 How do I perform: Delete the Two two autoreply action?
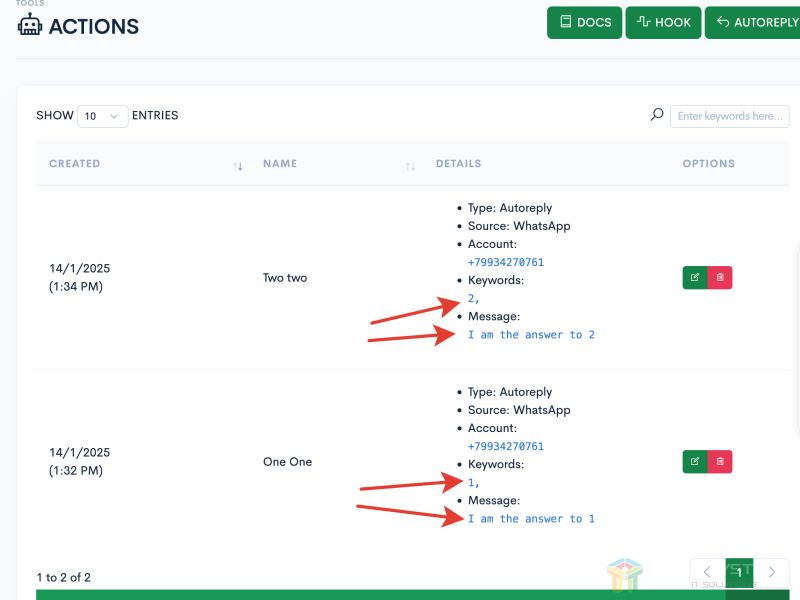[720, 278]
